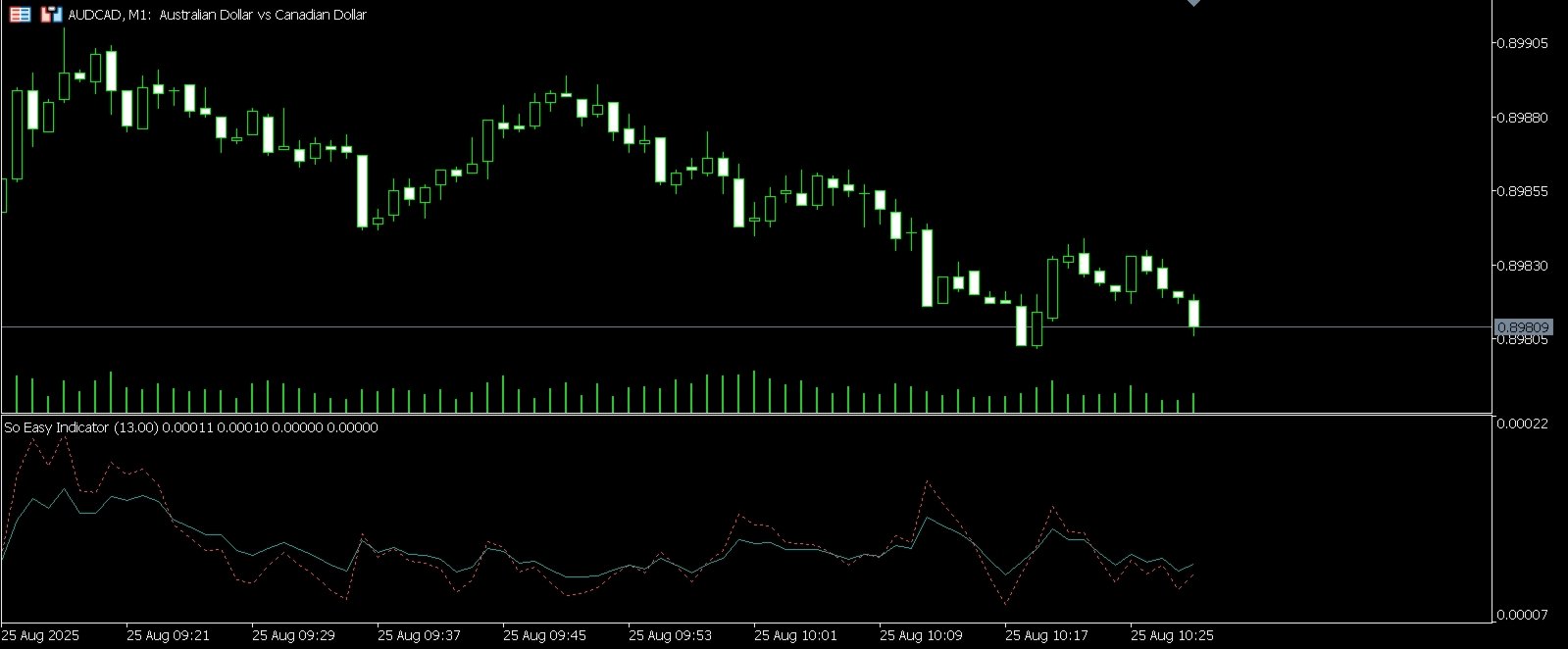Open Depth of Market table icon

[20, 15]
